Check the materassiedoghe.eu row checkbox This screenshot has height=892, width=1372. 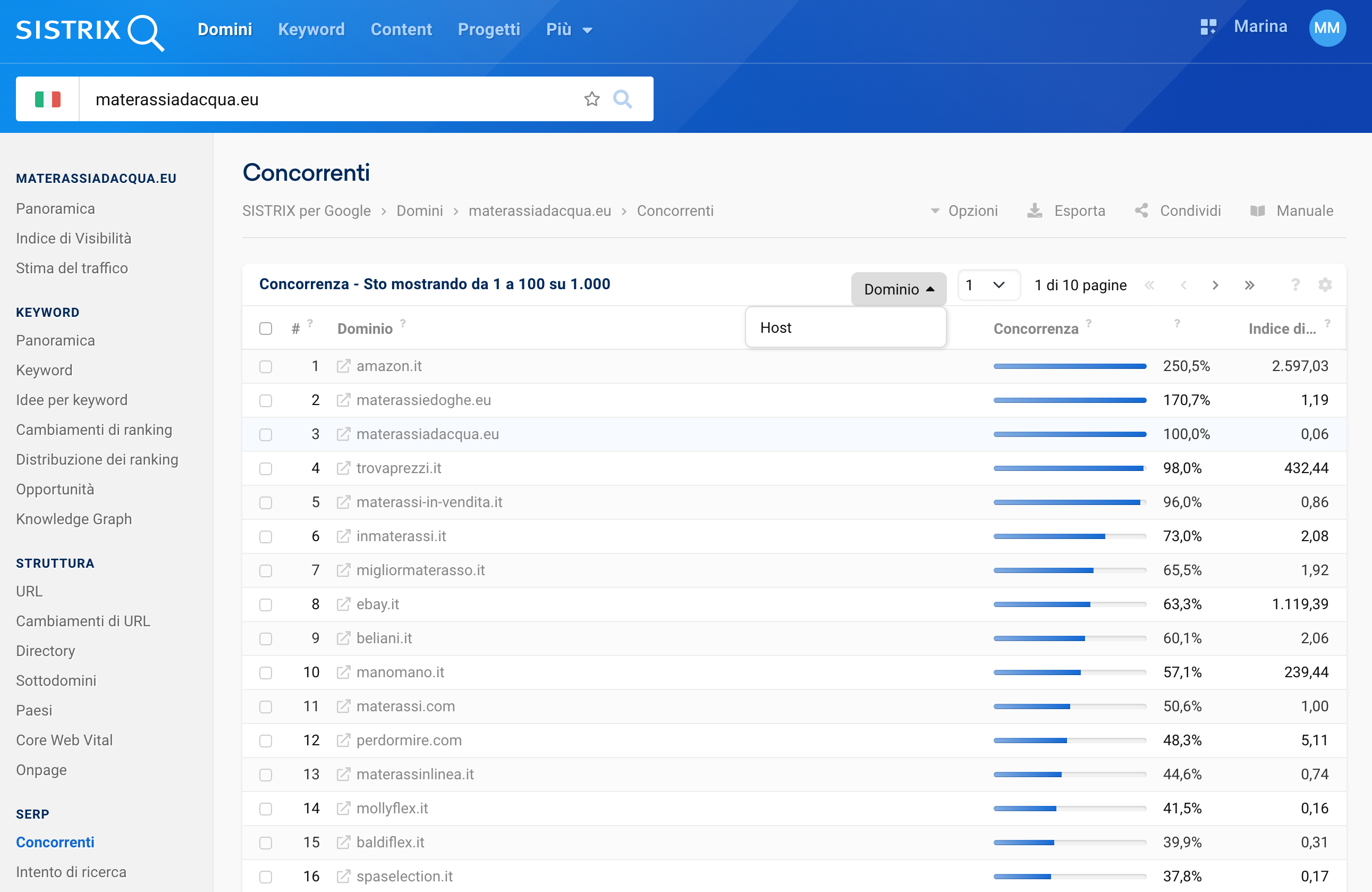[x=266, y=401]
